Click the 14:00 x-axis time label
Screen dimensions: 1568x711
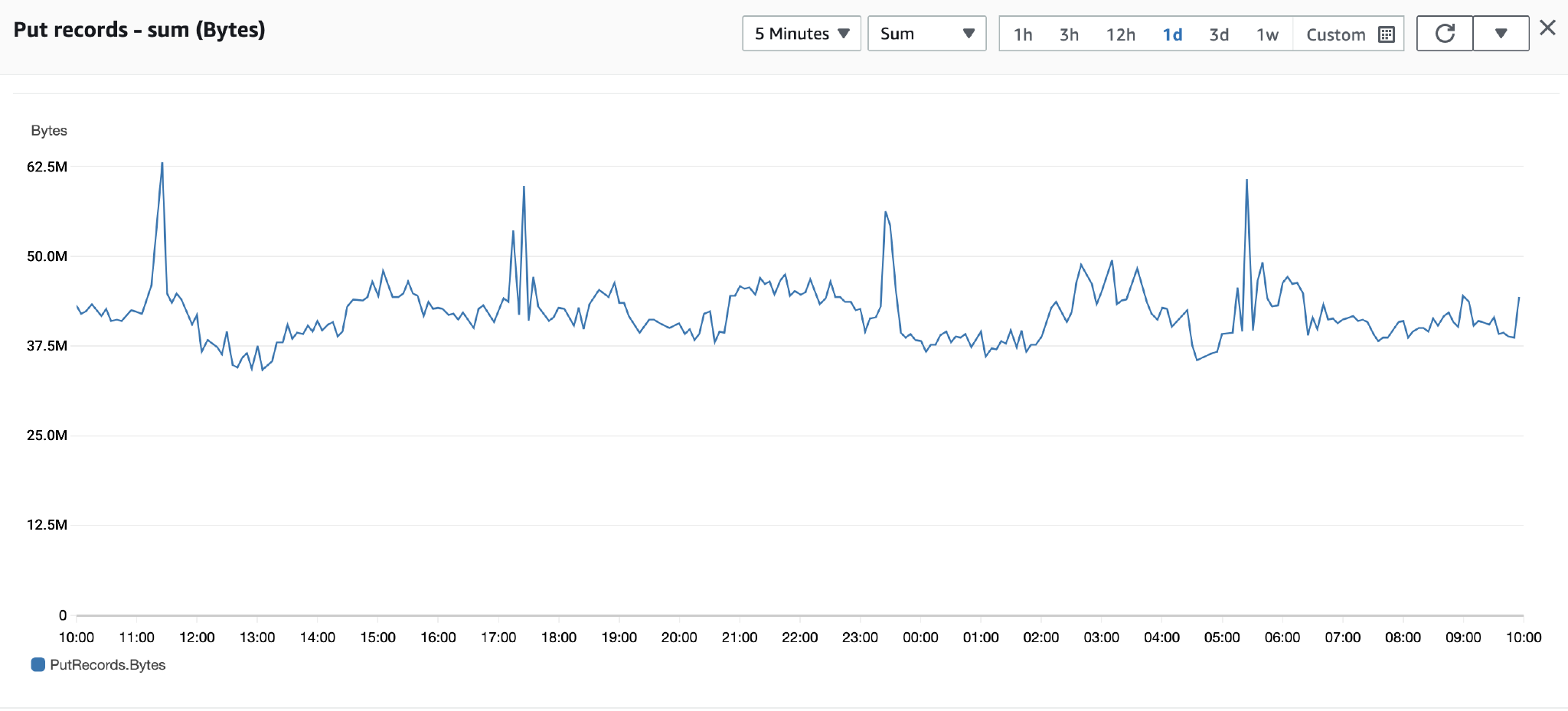coord(318,638)
